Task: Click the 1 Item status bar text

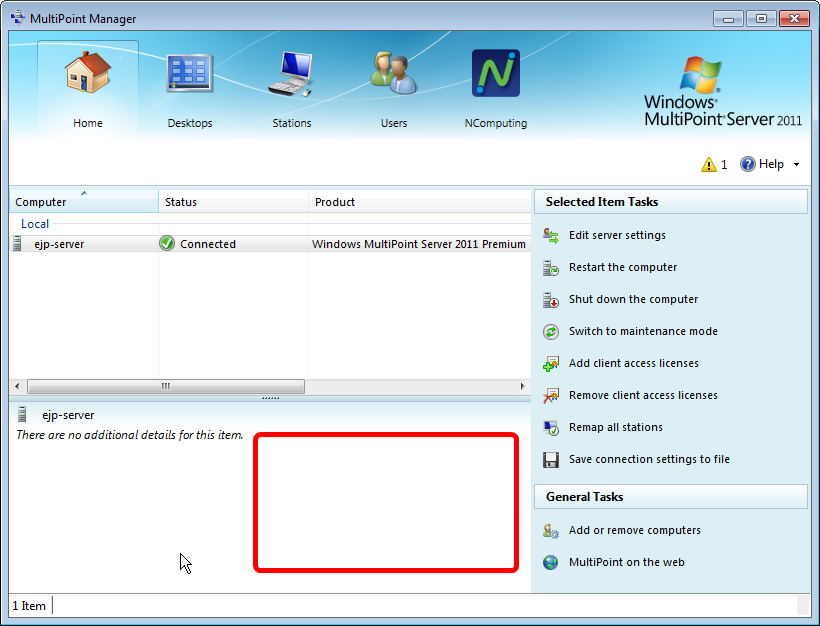Action: (29, 606)
